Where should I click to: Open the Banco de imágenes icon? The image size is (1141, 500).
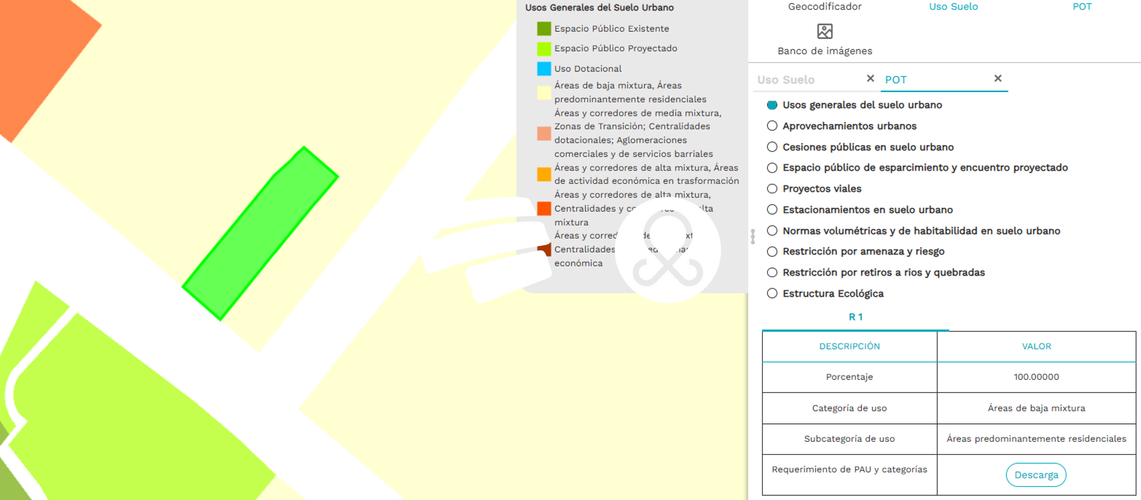pyautogui.click(x=824, y=31)
